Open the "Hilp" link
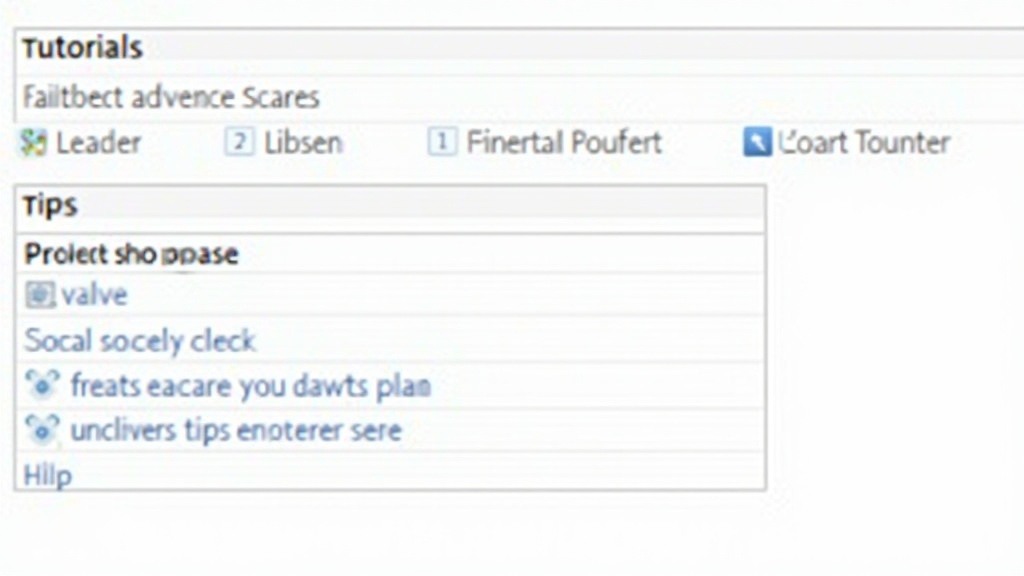 click(x=44, y=476)
